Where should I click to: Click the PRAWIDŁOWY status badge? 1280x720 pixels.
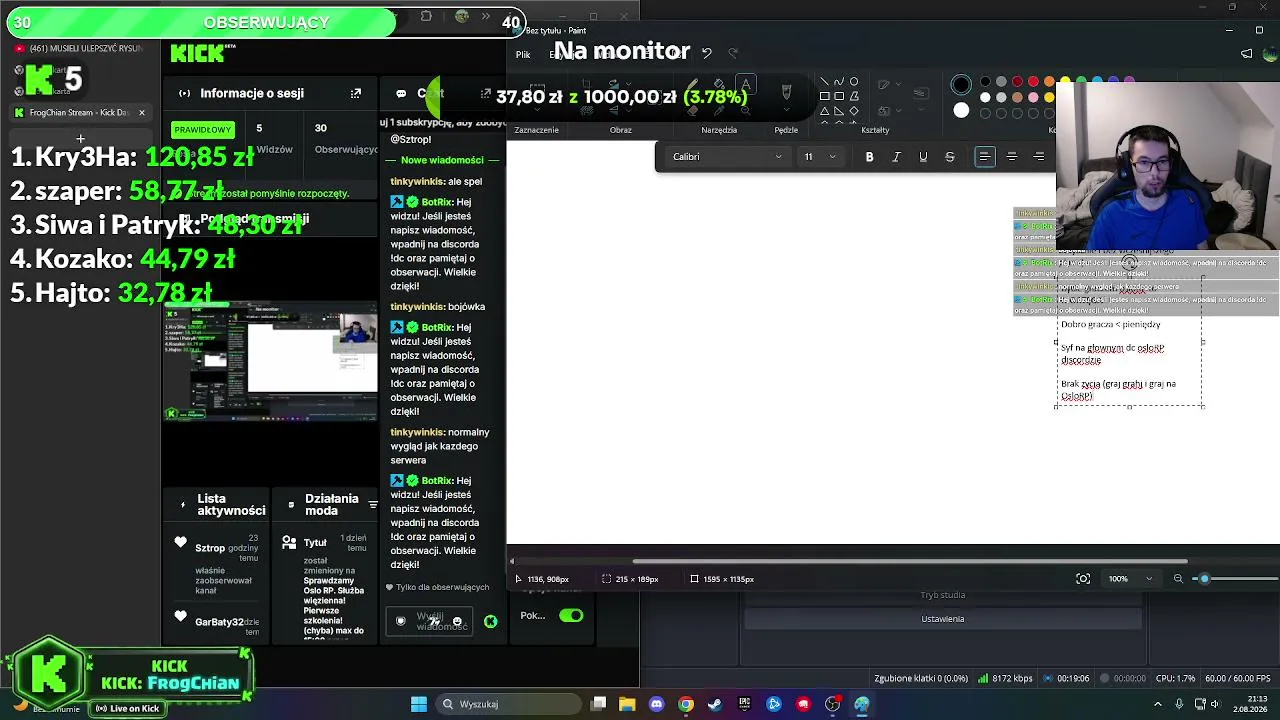point(202,129)
